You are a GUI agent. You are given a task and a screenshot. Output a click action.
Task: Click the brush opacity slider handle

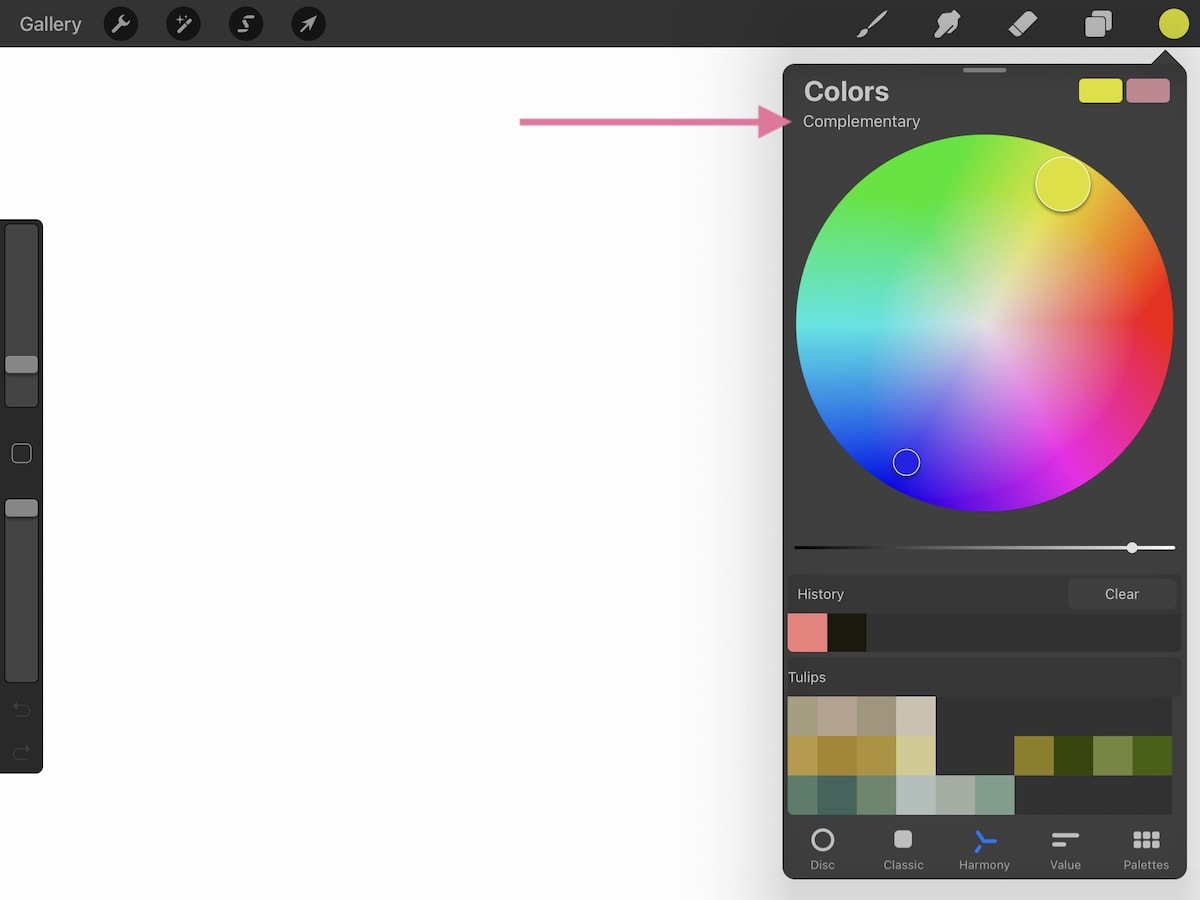pos(21,508)
